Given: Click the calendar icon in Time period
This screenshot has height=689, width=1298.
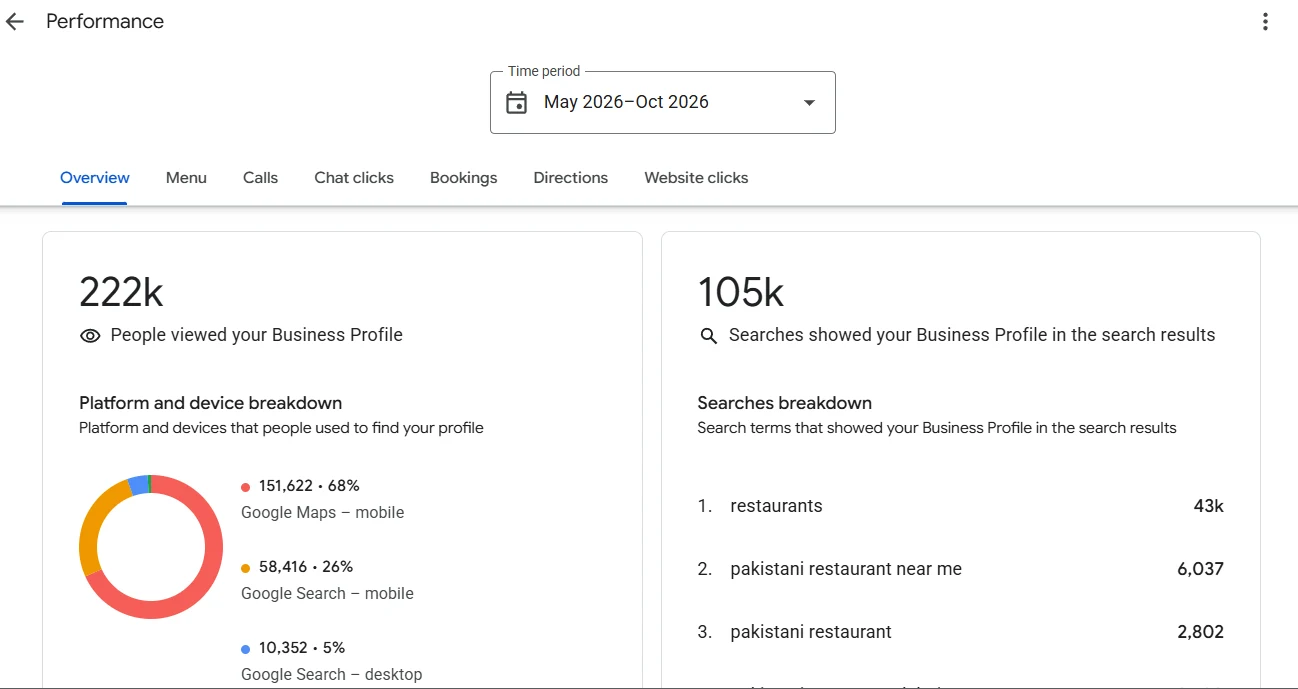Looking at the screenshot, I should (516, 102).
